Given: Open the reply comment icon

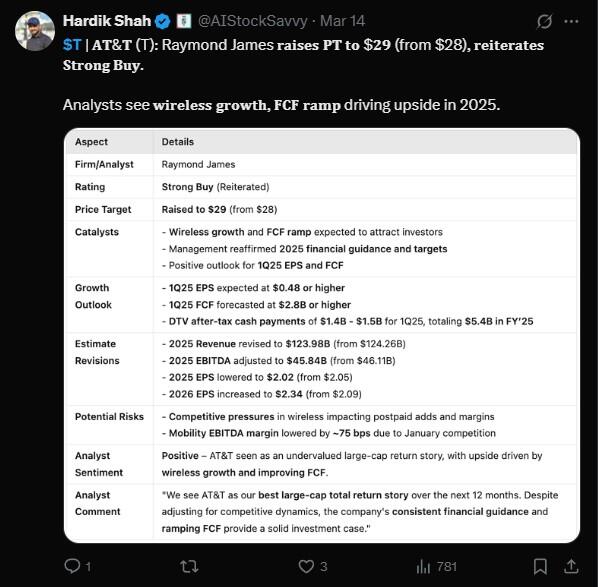Looking at the screenshot, I should tap(72, 566).
